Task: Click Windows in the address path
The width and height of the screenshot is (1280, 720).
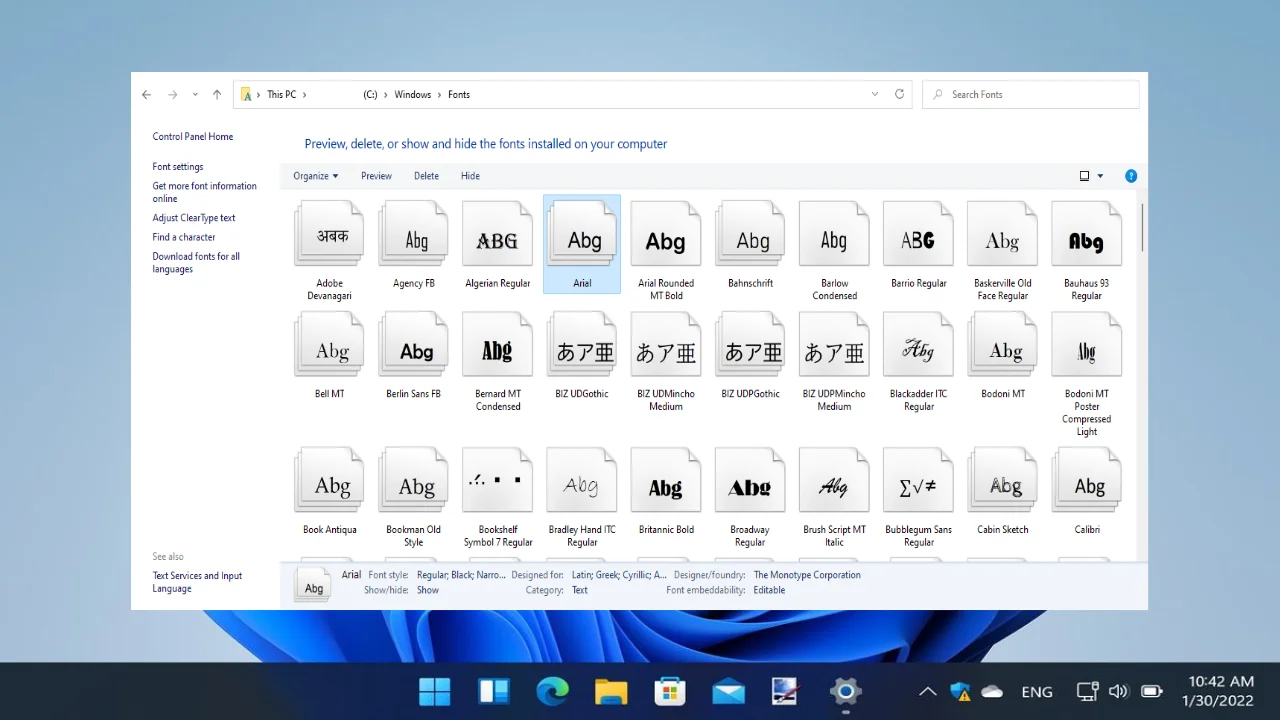Action: pos(413,95)
